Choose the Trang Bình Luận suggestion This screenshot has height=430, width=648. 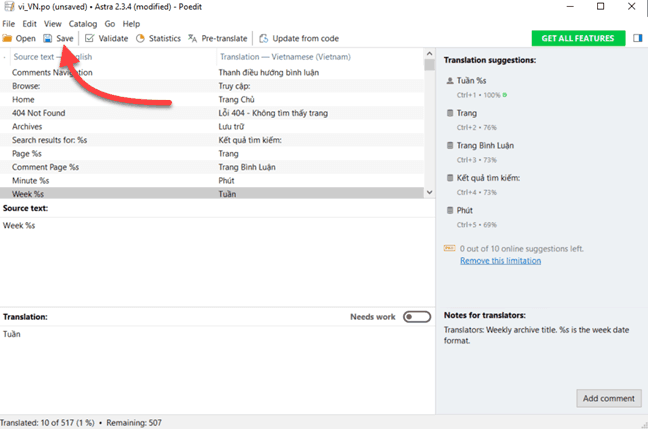click(486, 145)
